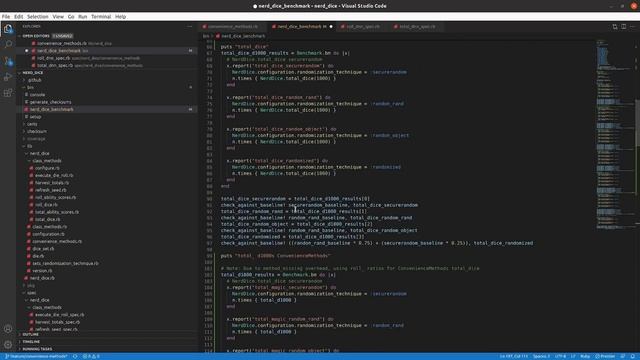Image resolution: width=640 pixels, height=360 pixels.
Task: Split the editor to the right
Action: [x=624, y=27]
